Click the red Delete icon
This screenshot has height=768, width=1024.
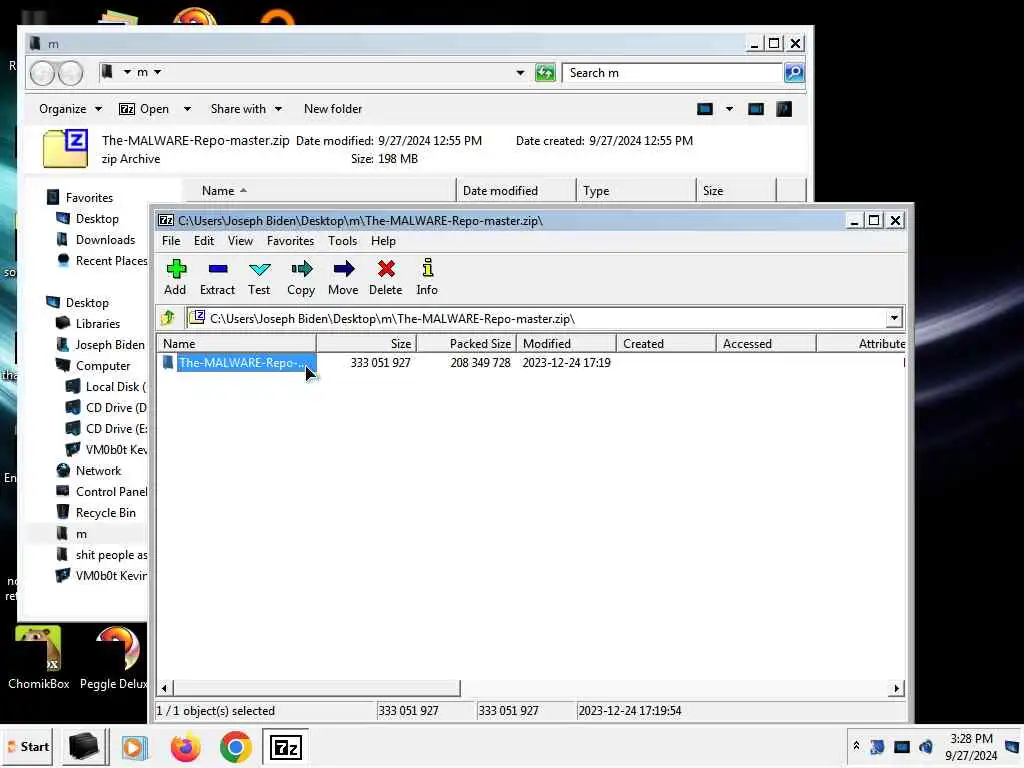pos(386,278)
